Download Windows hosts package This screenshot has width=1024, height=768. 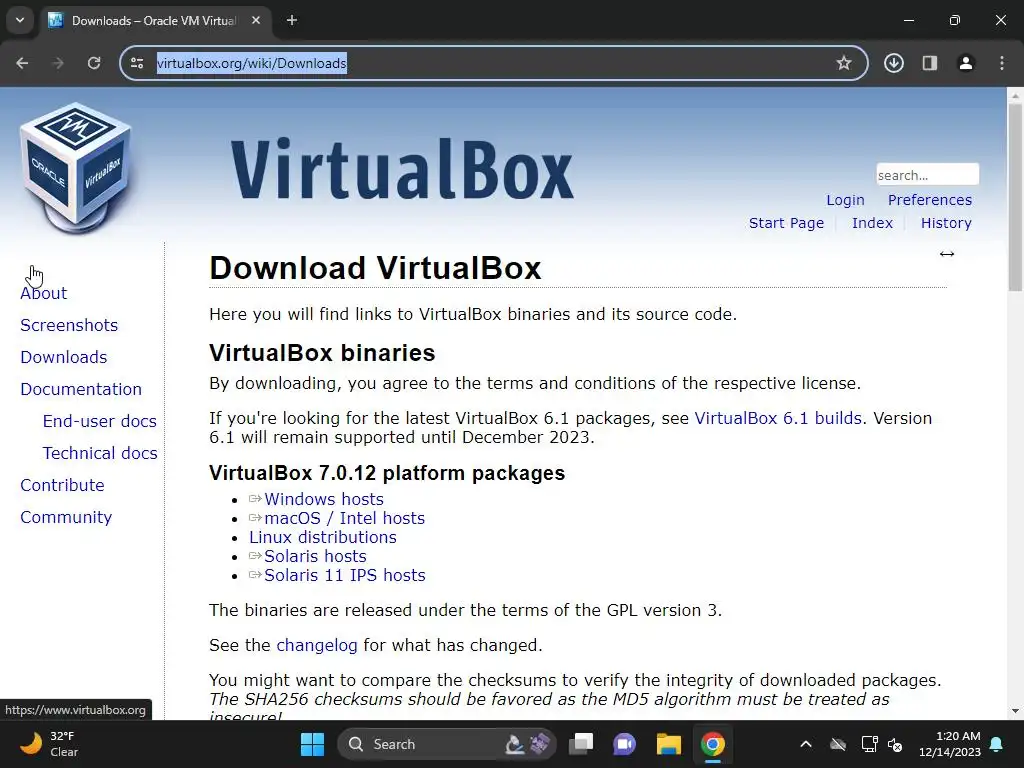(x=323, y=499)
